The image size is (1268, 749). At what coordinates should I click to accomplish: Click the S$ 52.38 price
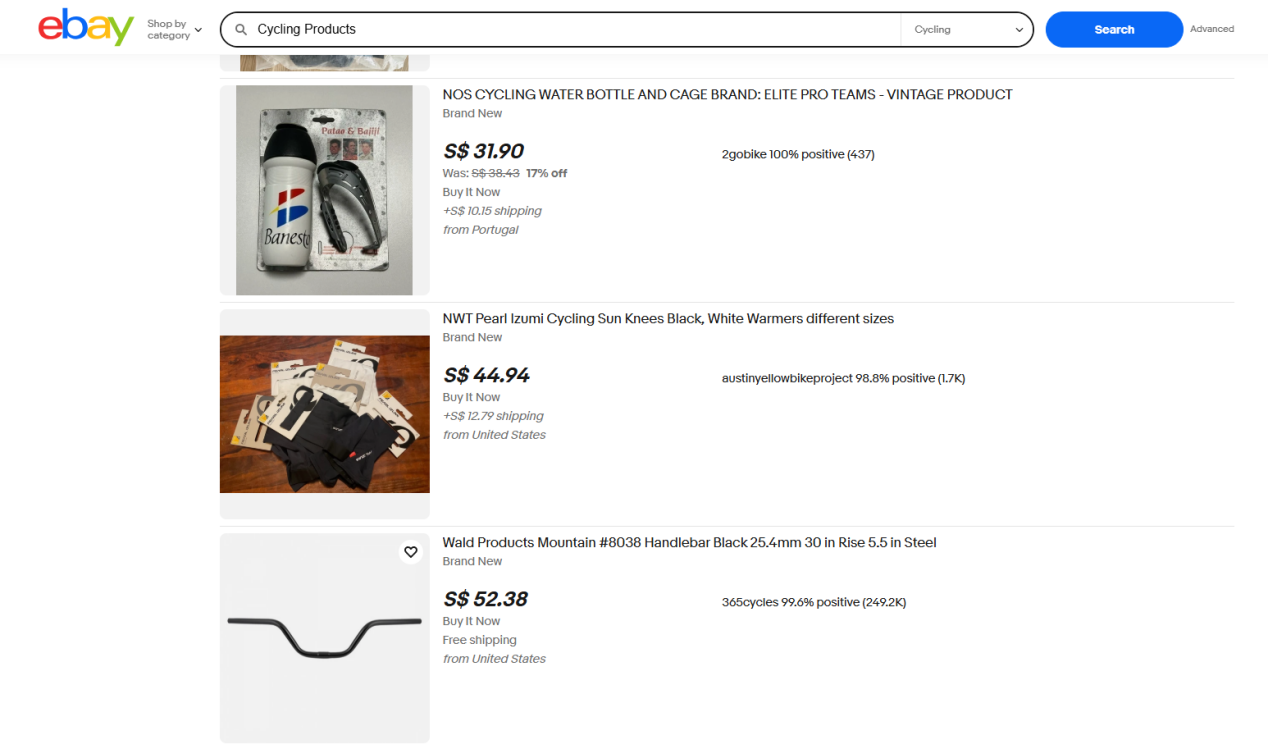(x=485, y=599)
